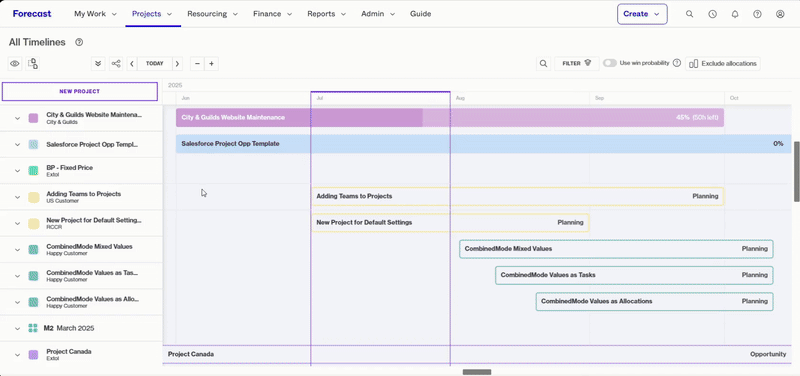
Task: Open Resourcing menu
Action: click(212, 14)
